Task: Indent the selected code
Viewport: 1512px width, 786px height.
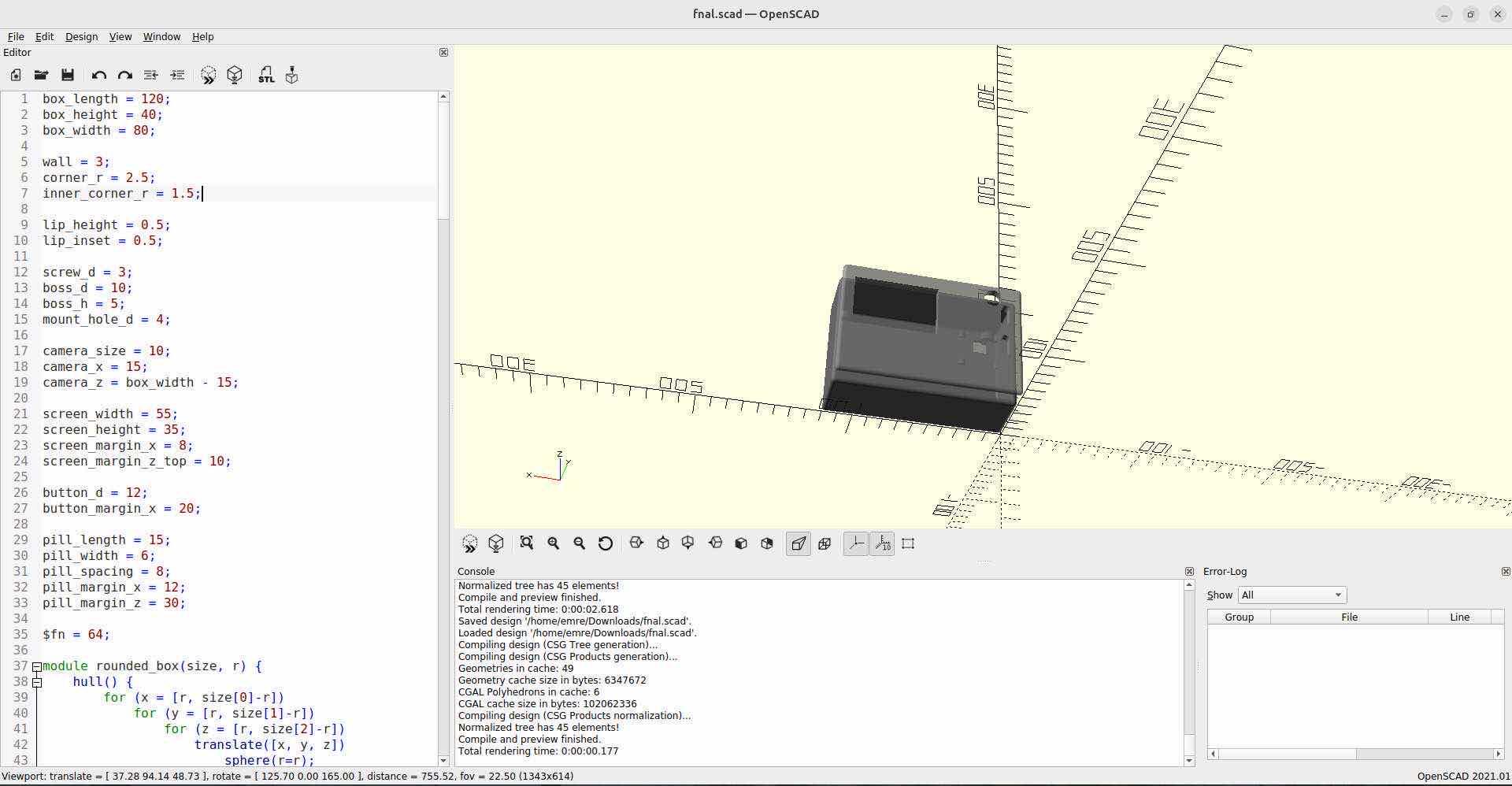Action: [x=177, y=75]
